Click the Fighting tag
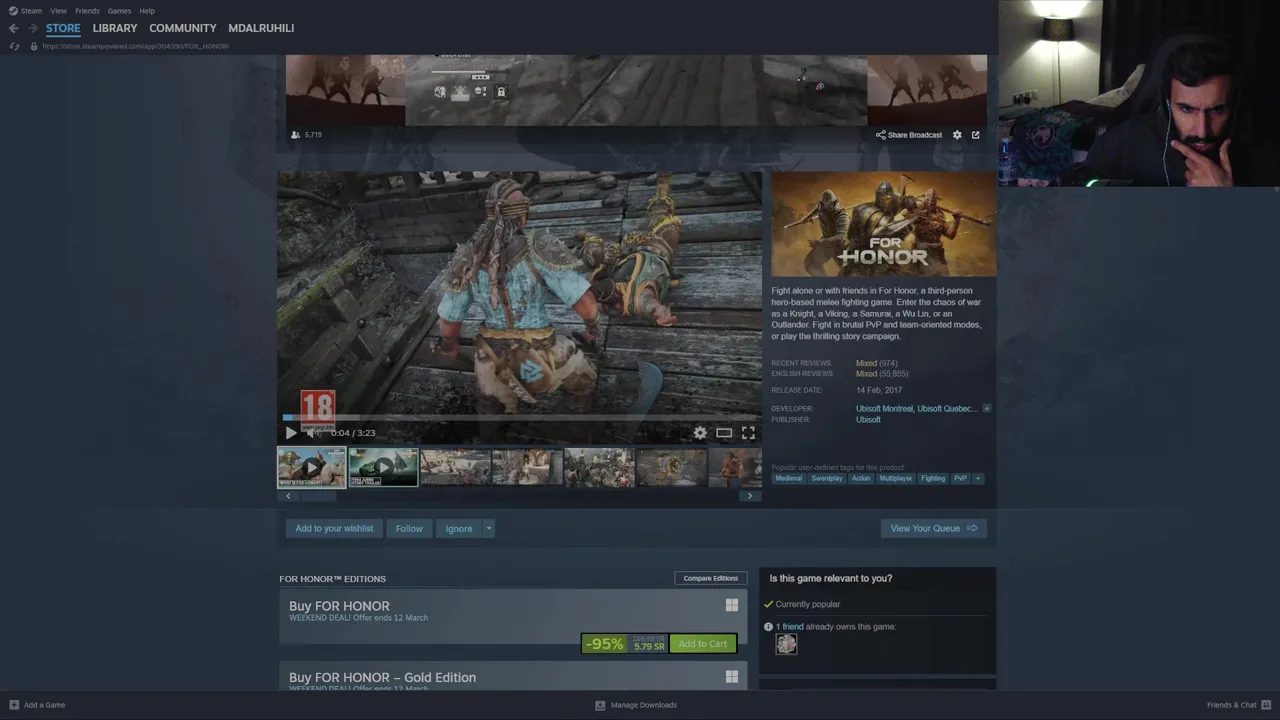Screen dimensions: 1280x720 (x=933, y=478)
